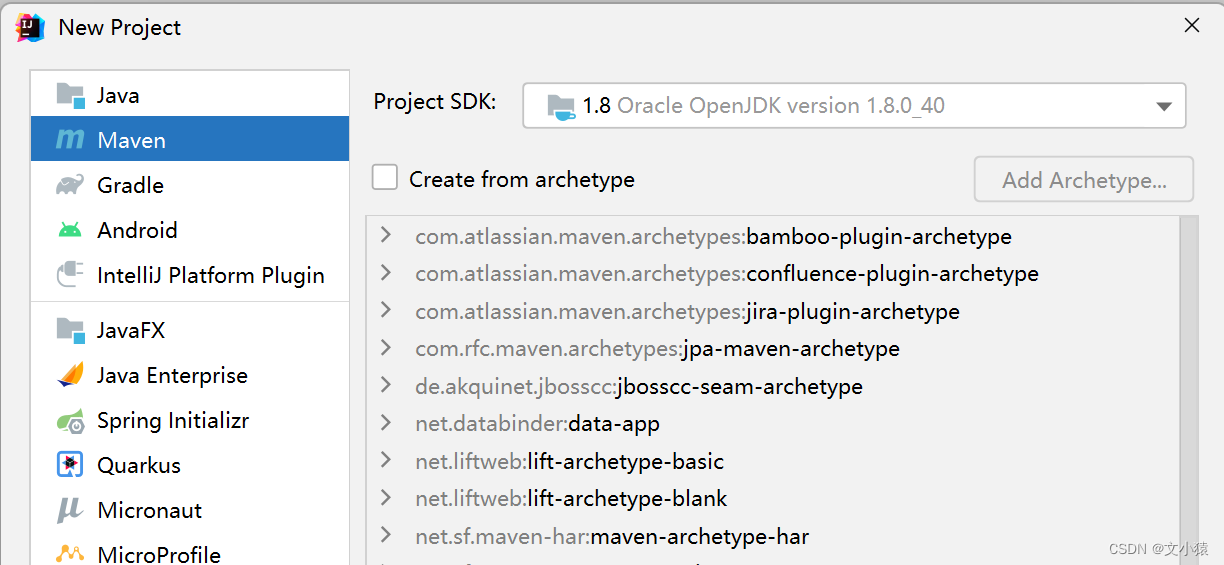Click the MicroProfile icon
The height and width of the screenshot is (565, 1224).
coord(70,553)
